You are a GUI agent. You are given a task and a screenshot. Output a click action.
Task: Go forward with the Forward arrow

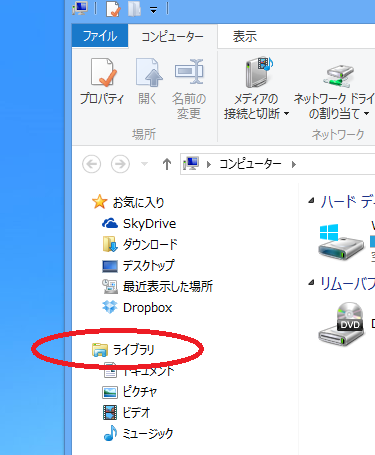(x=120, y=164)
